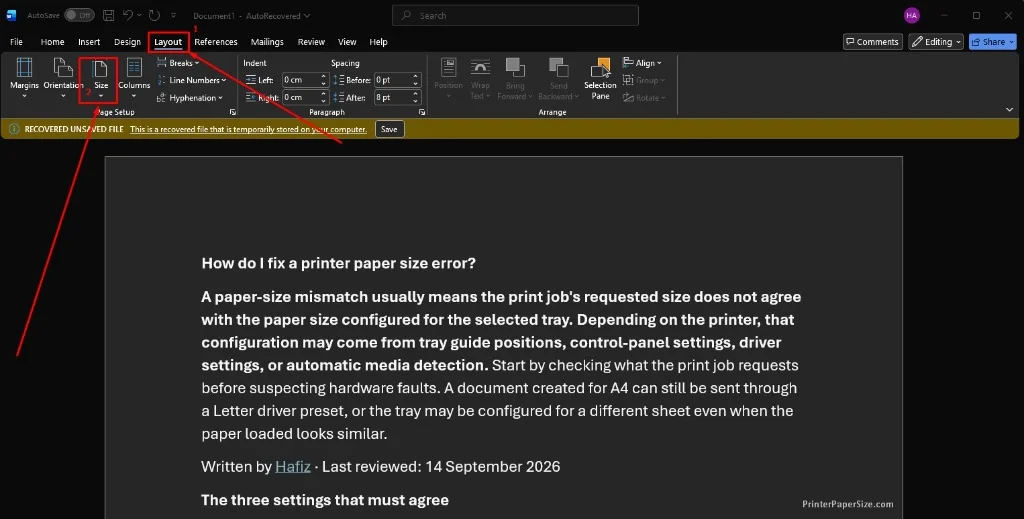Open the Hyphenation dropdown
This screenshot has height=519, width=1024.
[x=189, y=98]
